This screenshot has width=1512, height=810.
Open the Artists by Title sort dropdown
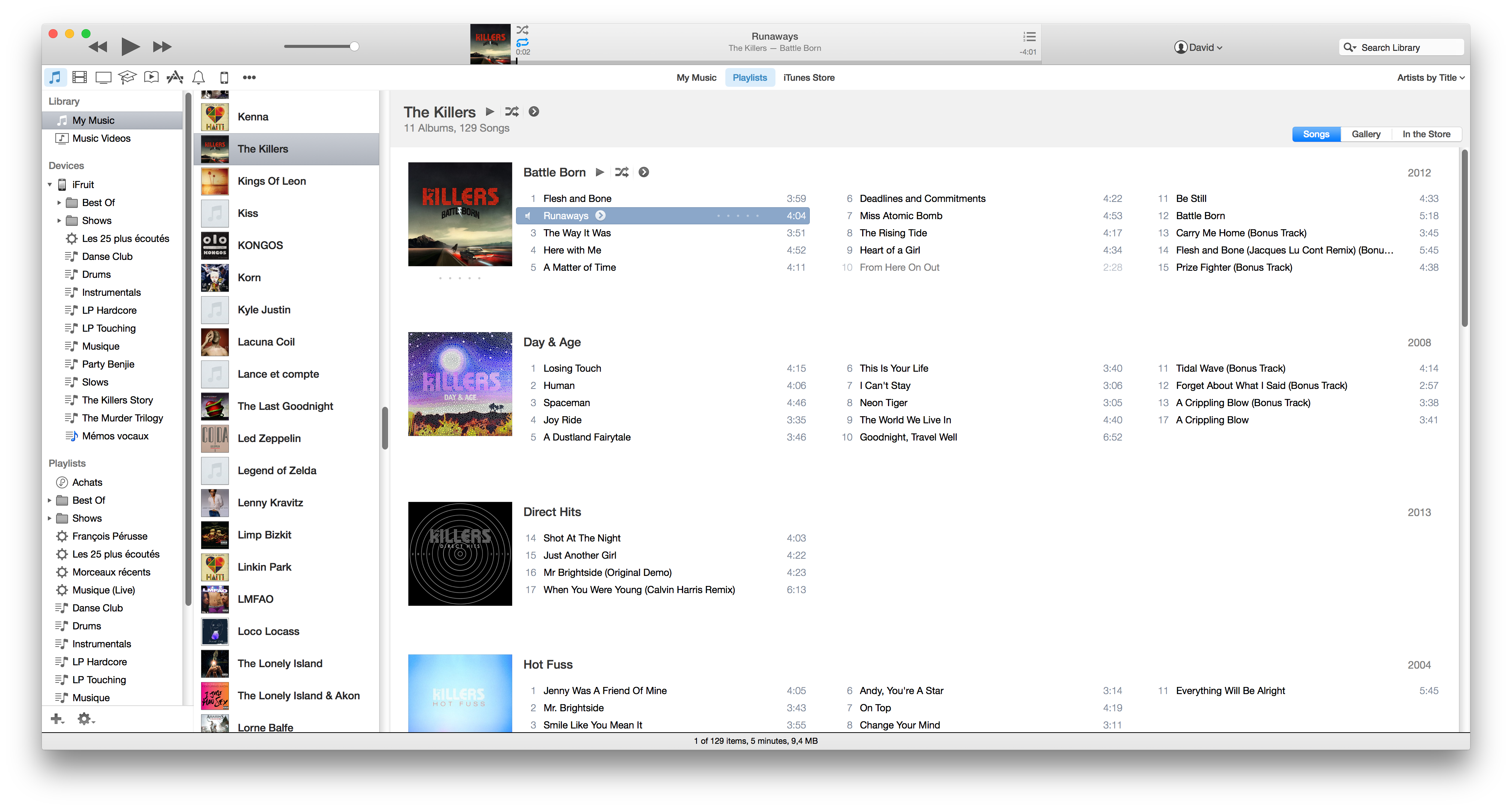pos(1430,77)
